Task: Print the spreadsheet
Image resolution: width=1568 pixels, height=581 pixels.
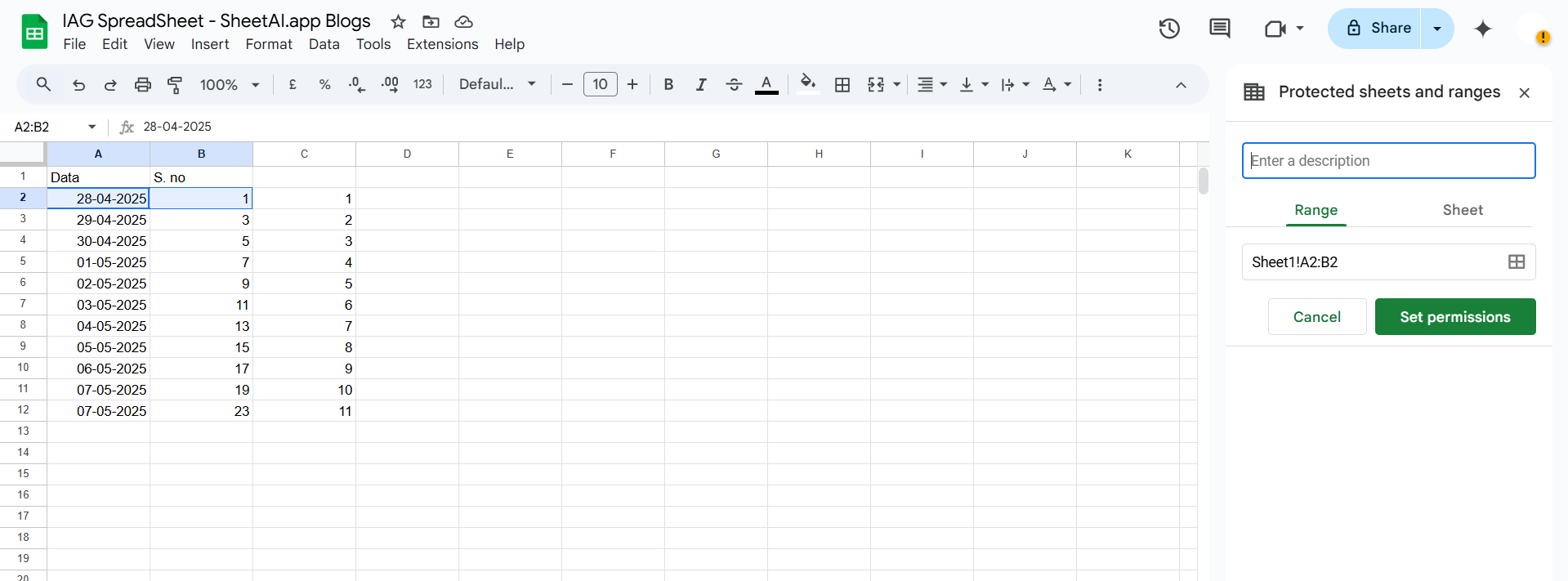Action: [x=143, y=84]
